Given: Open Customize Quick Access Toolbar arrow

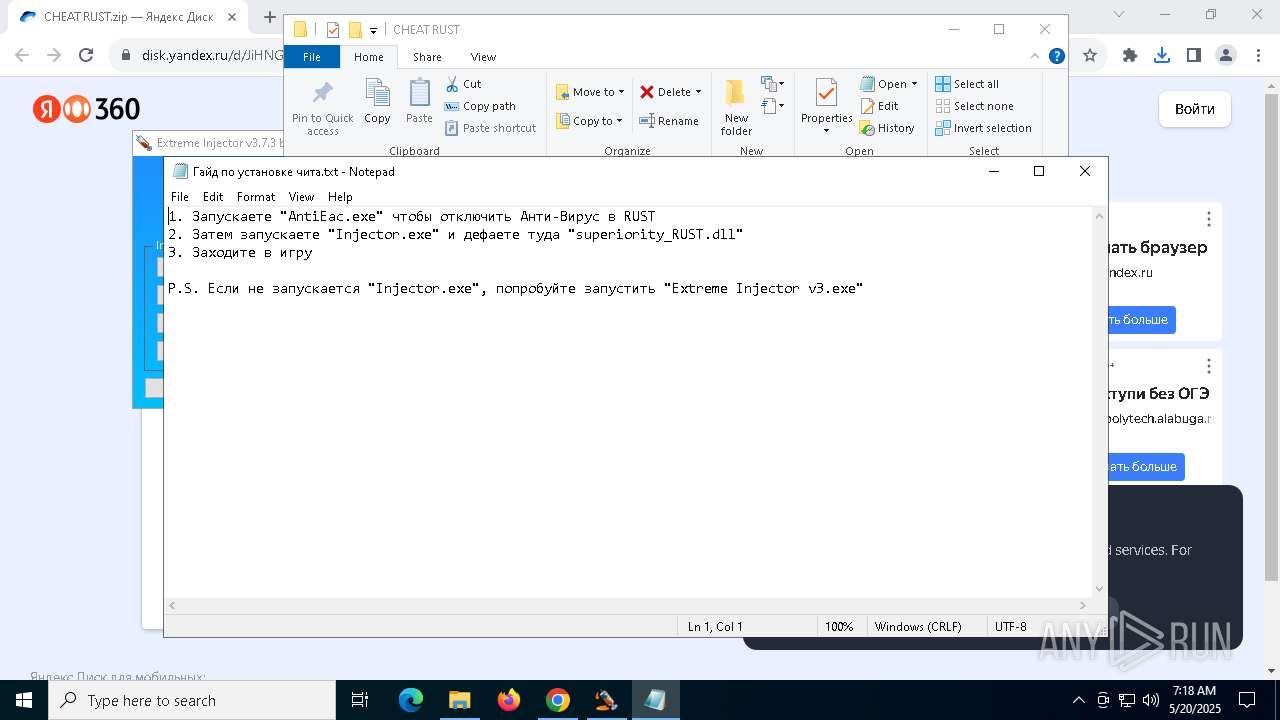Looking at the screenshot, I should pos(373,30).
